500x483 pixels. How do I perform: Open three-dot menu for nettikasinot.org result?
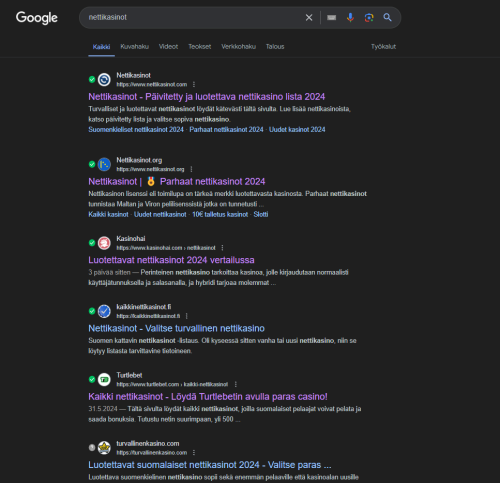click(191, 169)
